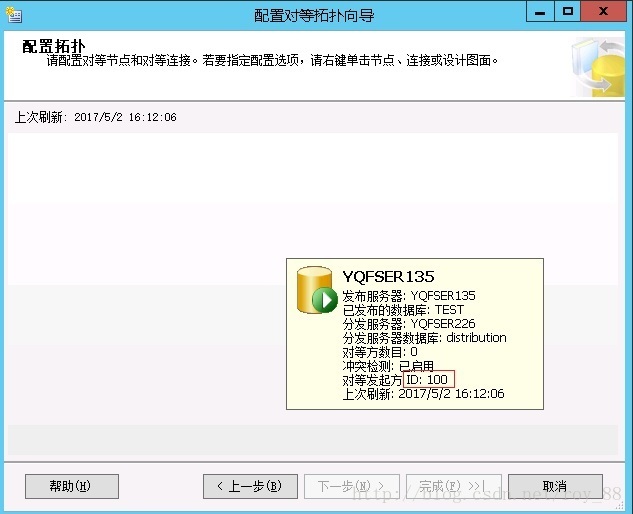The width and height of the screenshot is (633, 514).
Task: Click the replication graphic in the header
Action: coord(598,67)
